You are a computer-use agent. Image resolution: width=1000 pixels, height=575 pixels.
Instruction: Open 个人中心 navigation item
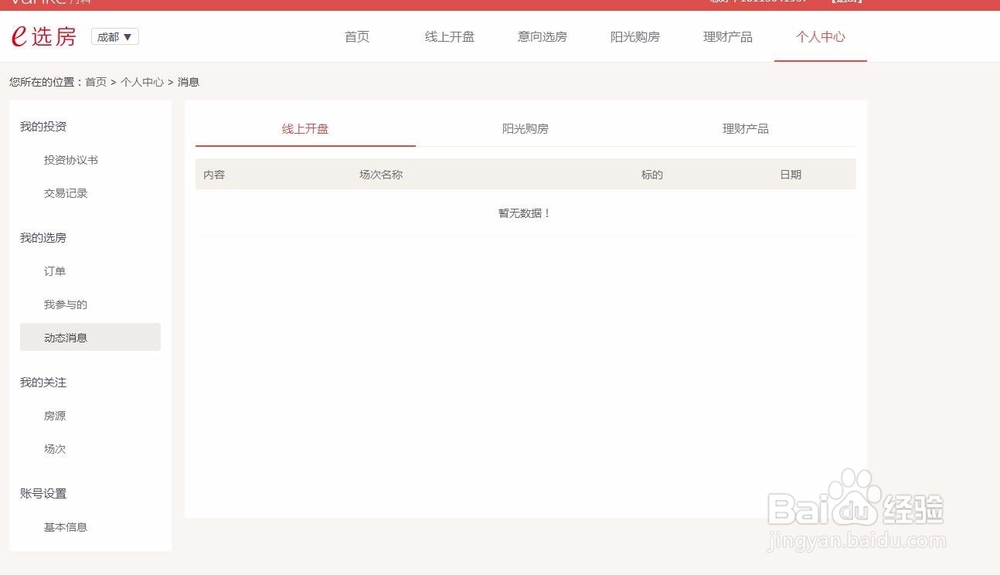[820, 37]
